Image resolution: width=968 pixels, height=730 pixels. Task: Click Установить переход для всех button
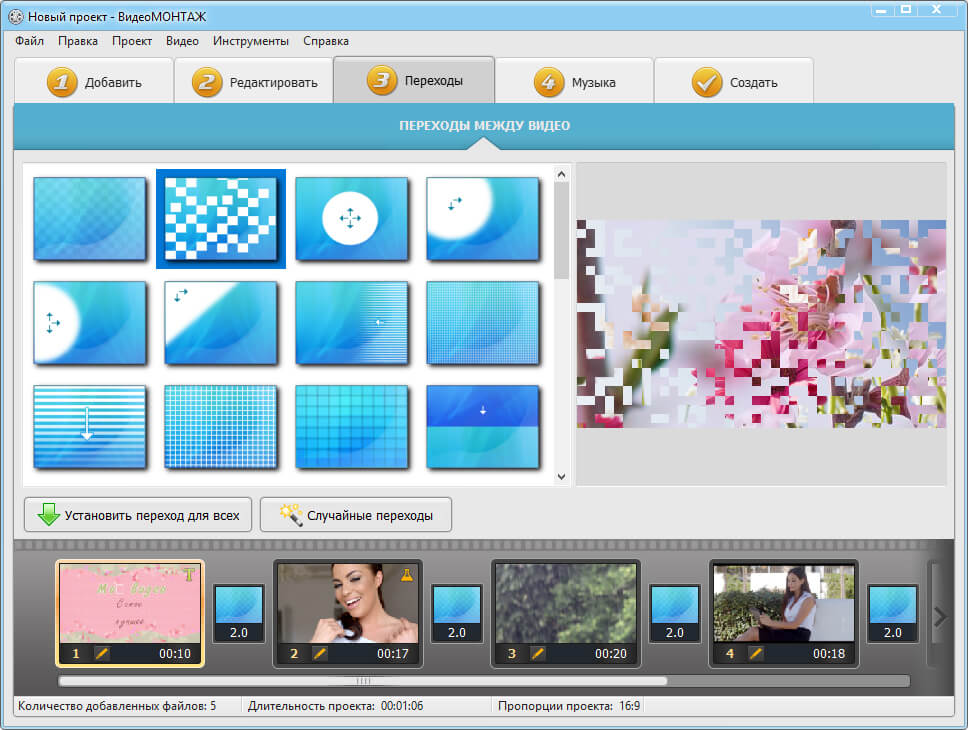(x=138, y=516)
